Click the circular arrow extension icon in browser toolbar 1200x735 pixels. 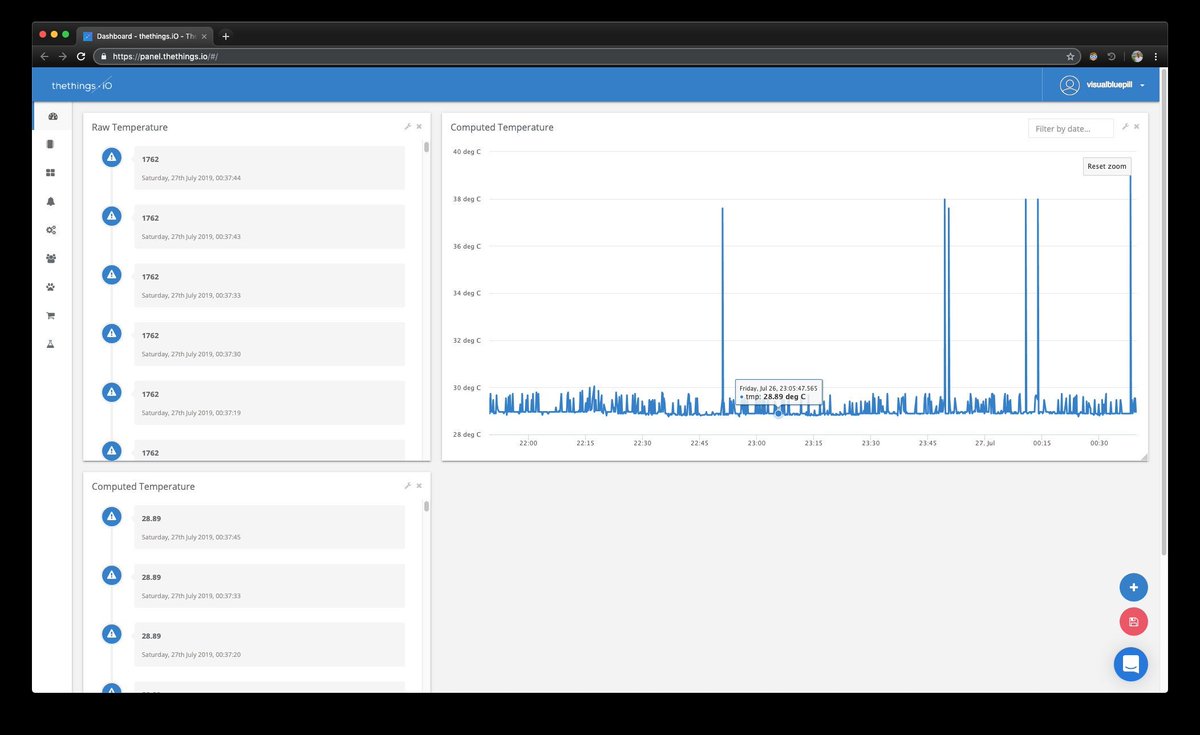click(1111, 57)
